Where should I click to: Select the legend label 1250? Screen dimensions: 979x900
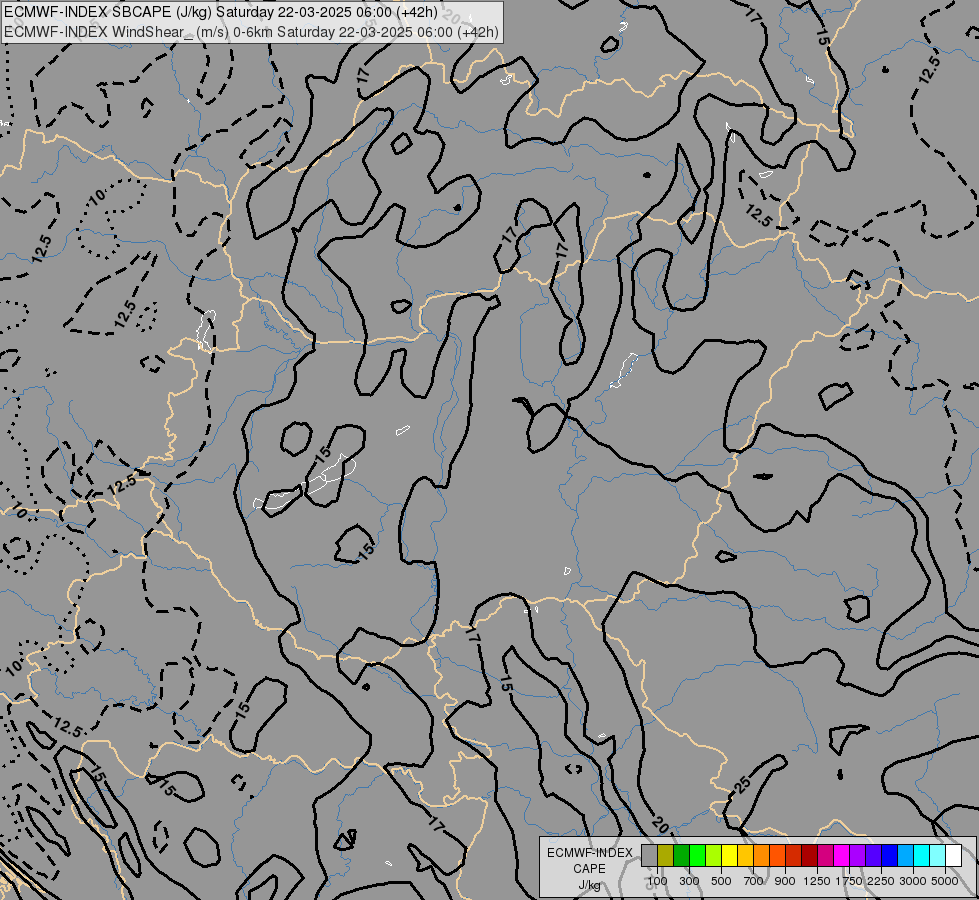pyautogui.click(x=817, y=881)
